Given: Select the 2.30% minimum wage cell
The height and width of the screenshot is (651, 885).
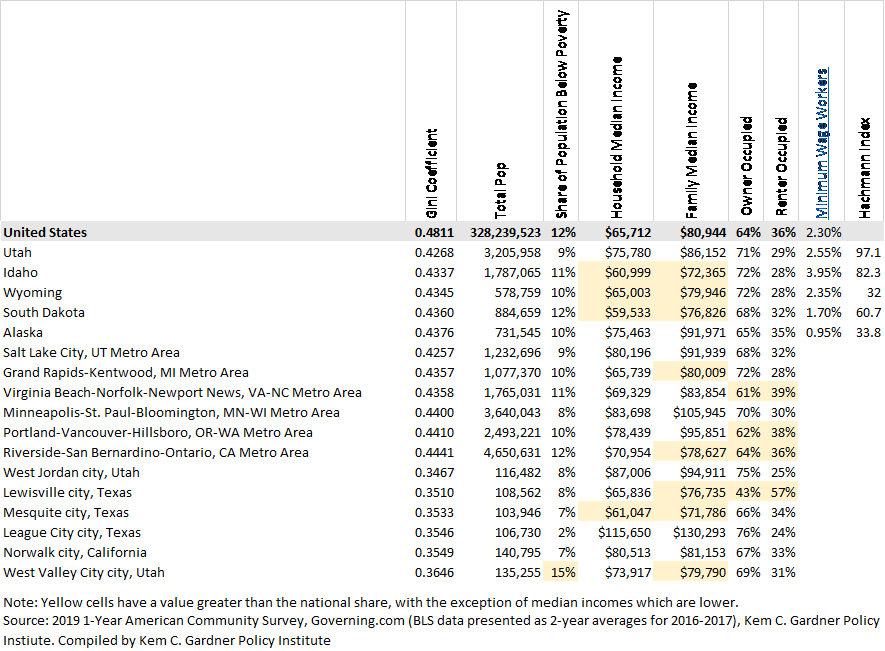Looking at the screenshot, I should pos(823,233).
